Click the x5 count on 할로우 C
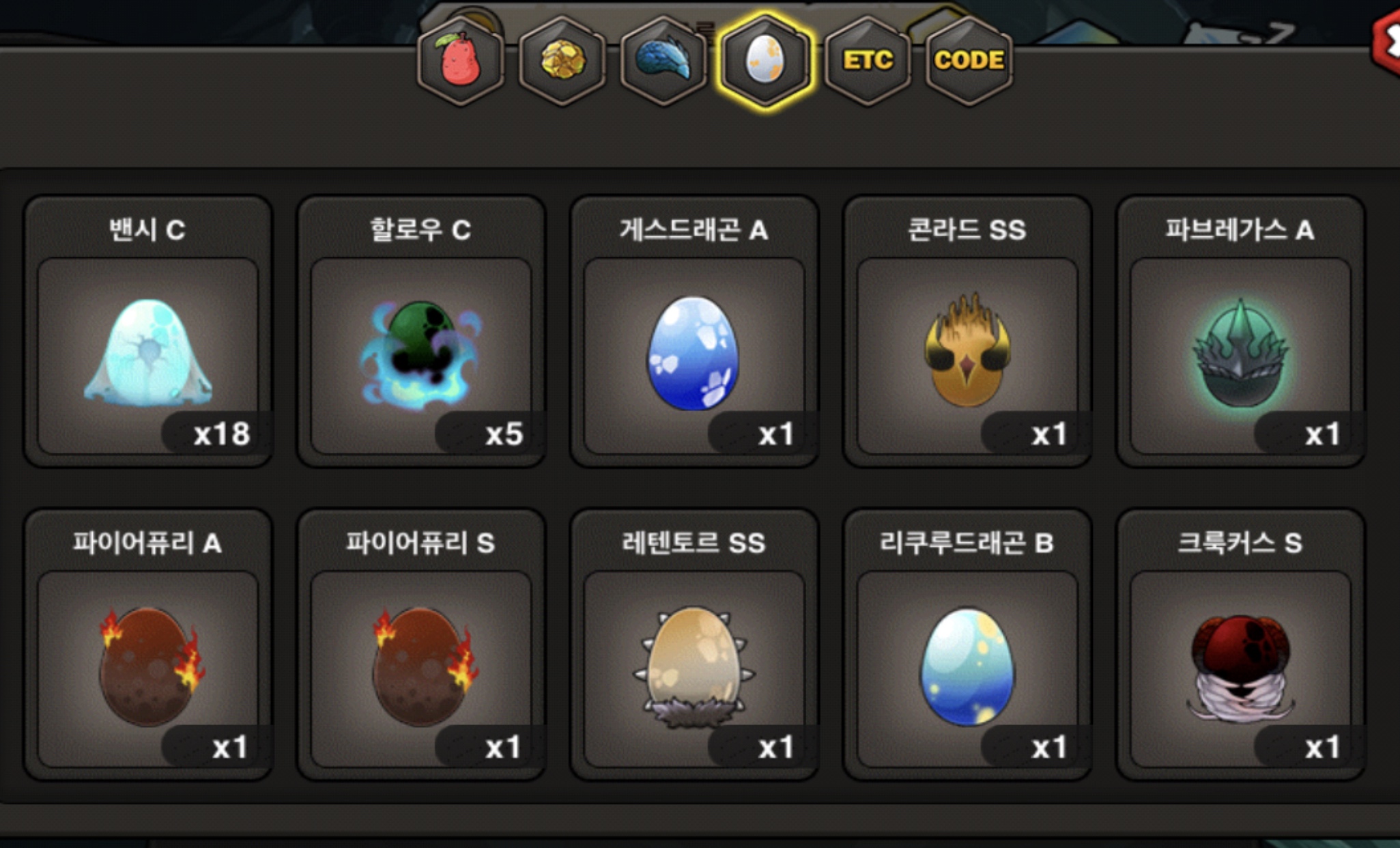This screenshot has height=848, width=1400. point(504,434)
